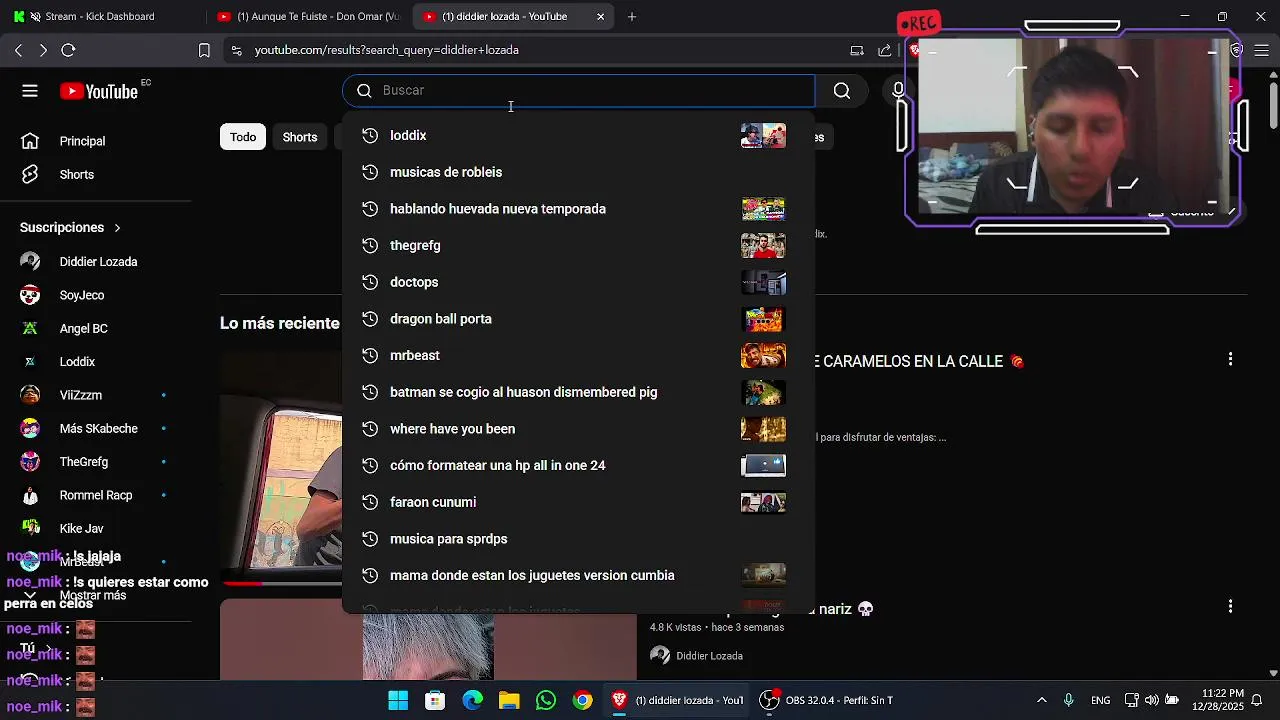This screenshot has width=1280, height=720.
Task: Open WhatsApp from taskbar
Action: [x=545, y=700]
